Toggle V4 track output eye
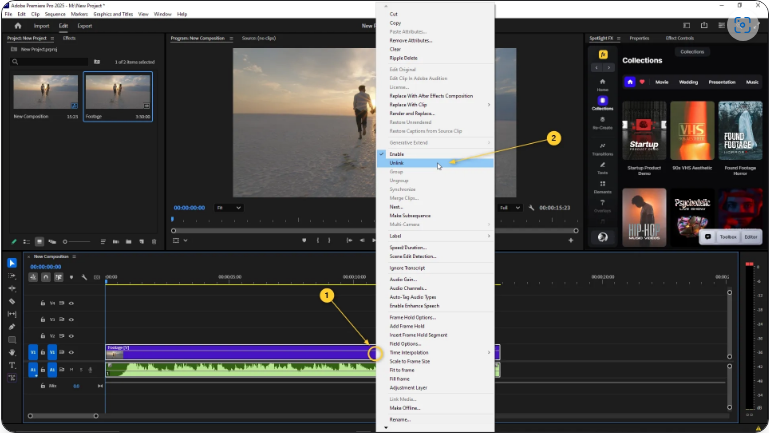The width and height of the screenshot is (769, 433). [x=71, y=304]
